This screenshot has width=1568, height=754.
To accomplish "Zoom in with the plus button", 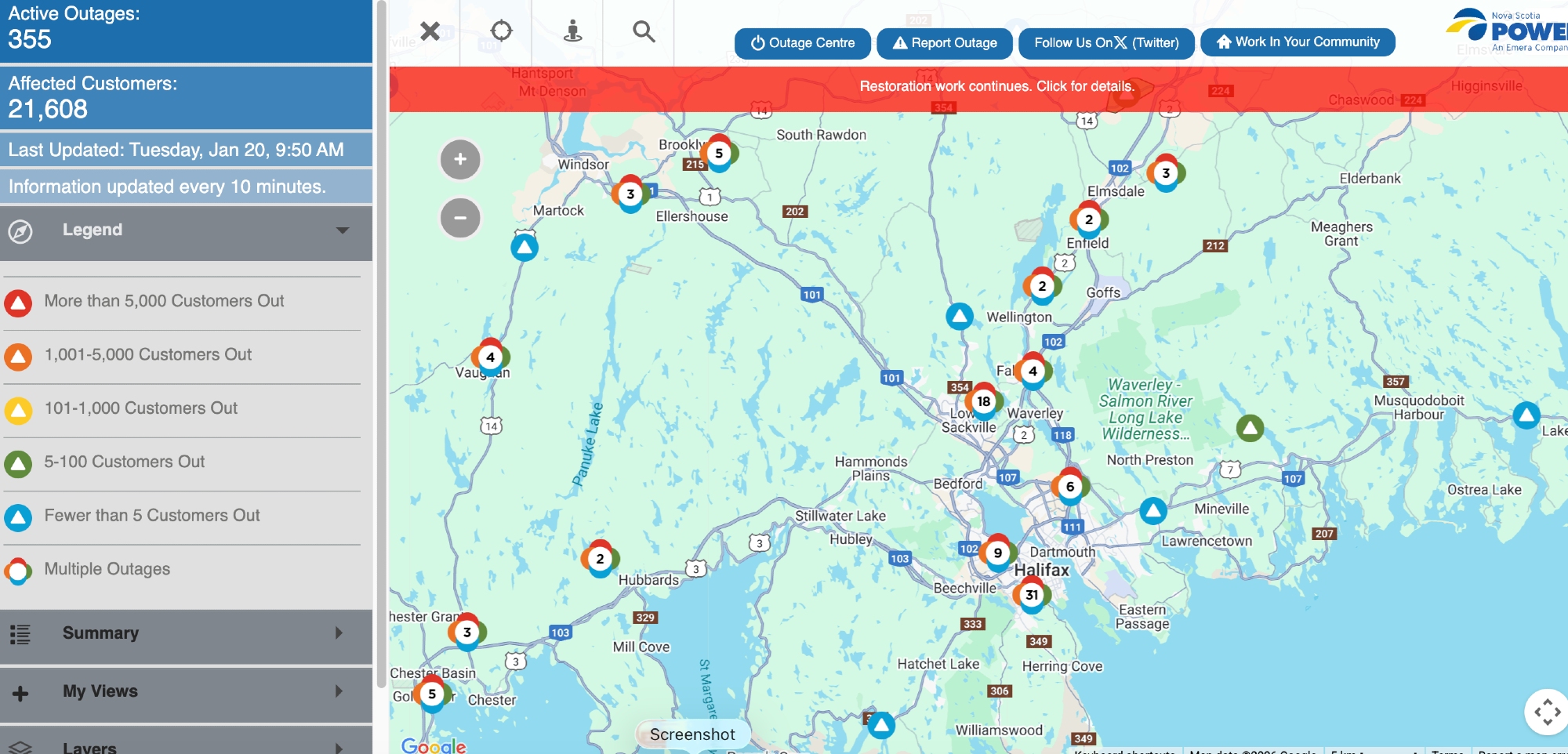I will click(460, 160).
